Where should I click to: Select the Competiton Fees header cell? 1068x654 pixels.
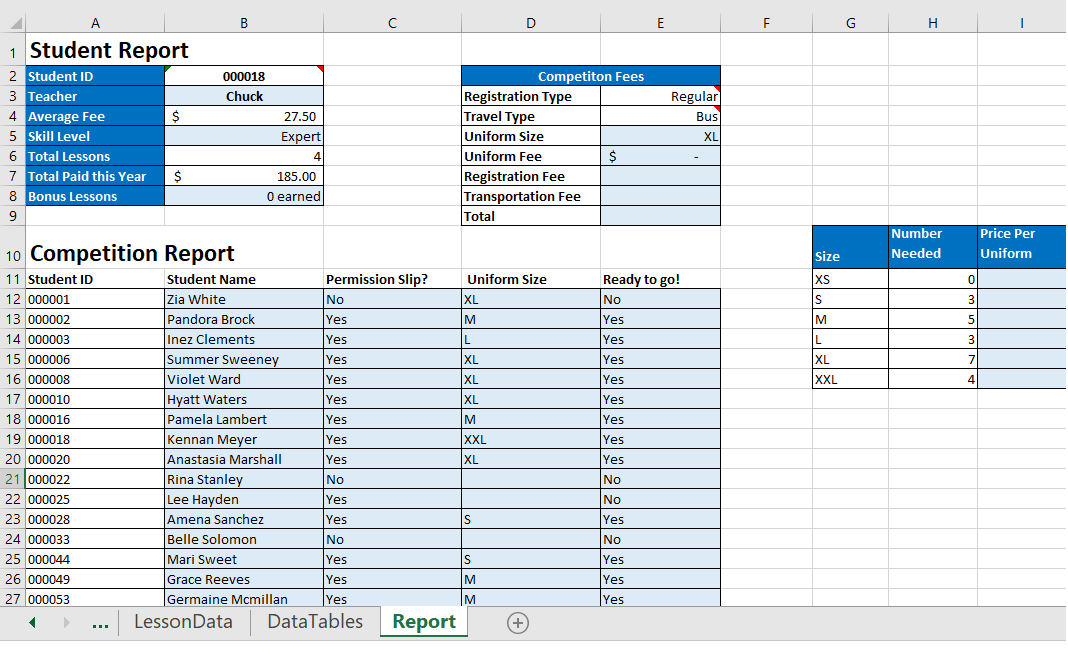pos(590,75)
